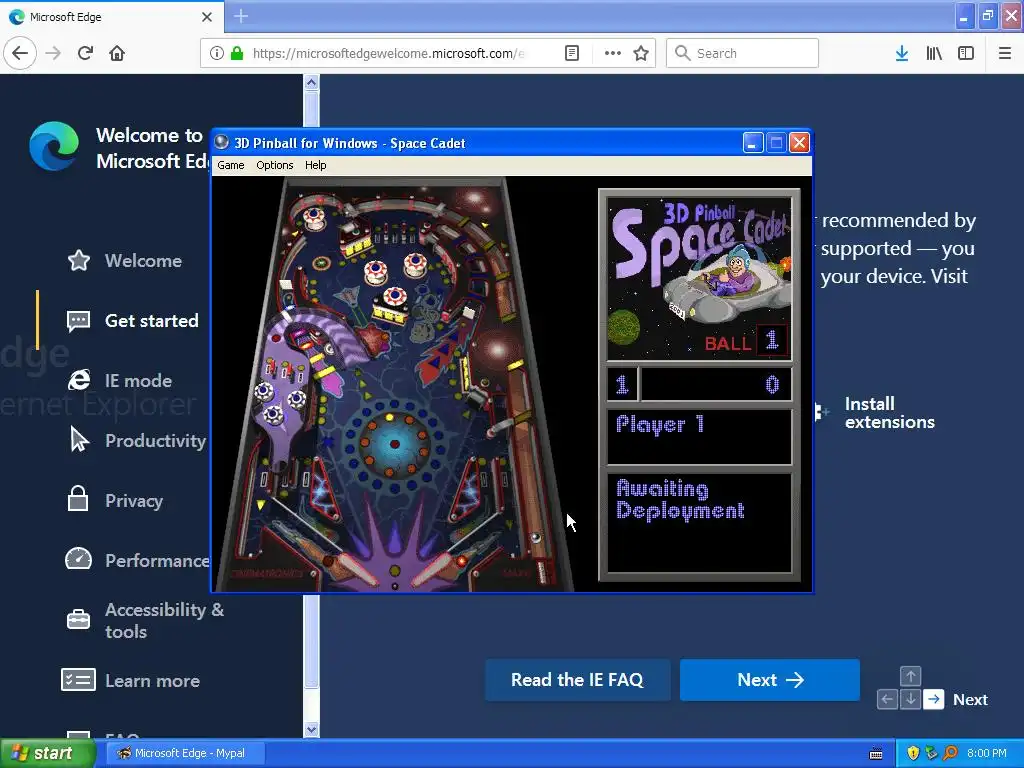This screenshot has width=1024, height=768.
Task: Click the Install extensions puzzle icon
Action: pos(822,412)
